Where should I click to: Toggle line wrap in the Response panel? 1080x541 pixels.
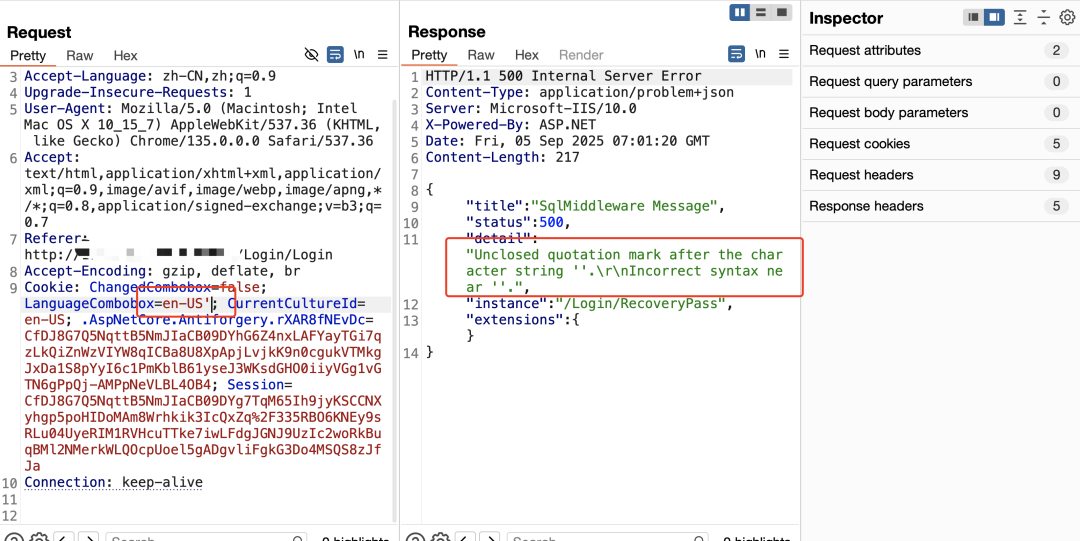[x=737, y=54]
